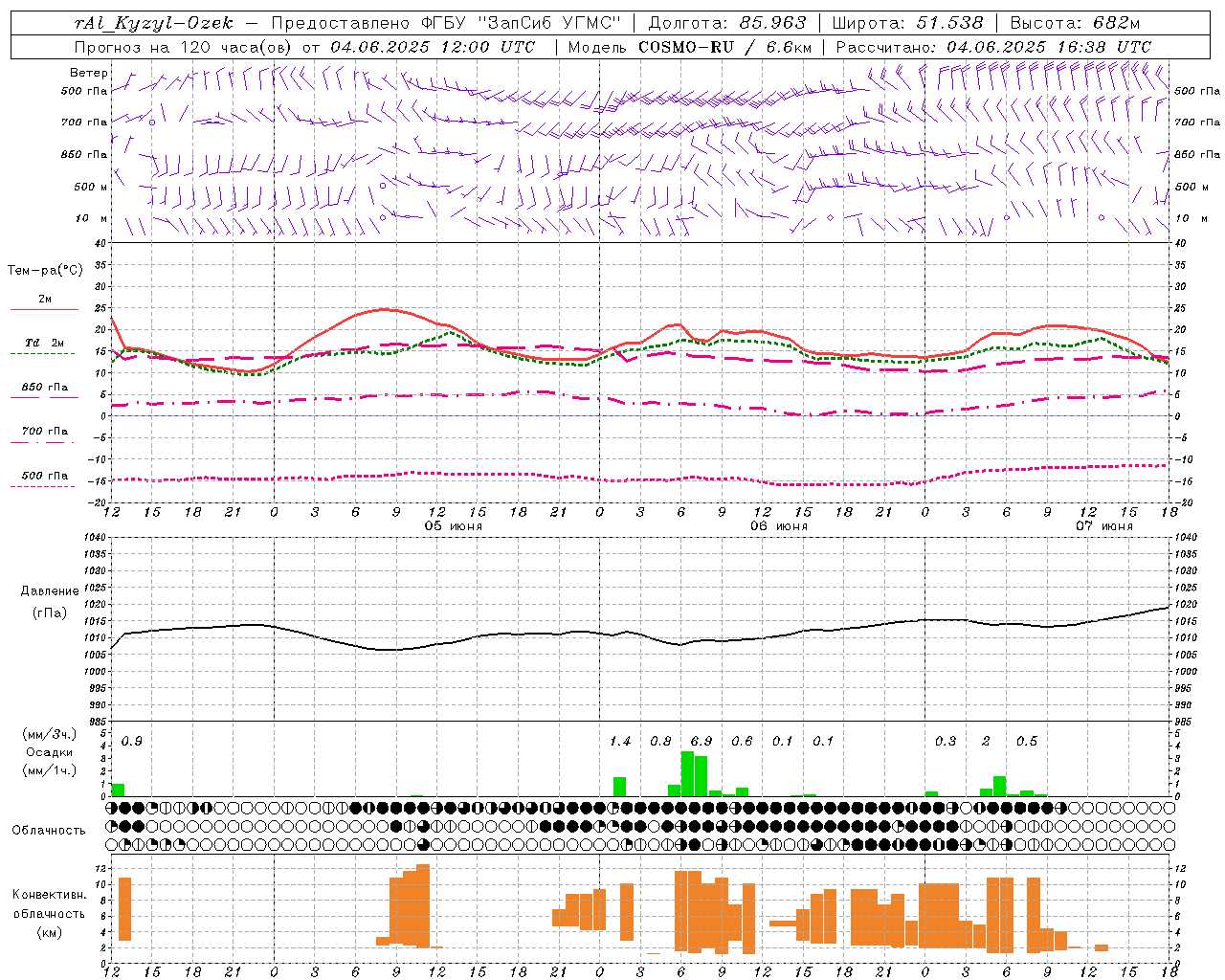This screenshot has width=1225, height=980.
Task: Click the 'Модель COSMO-RU / 6.6км' label
Action: point(690,47)
